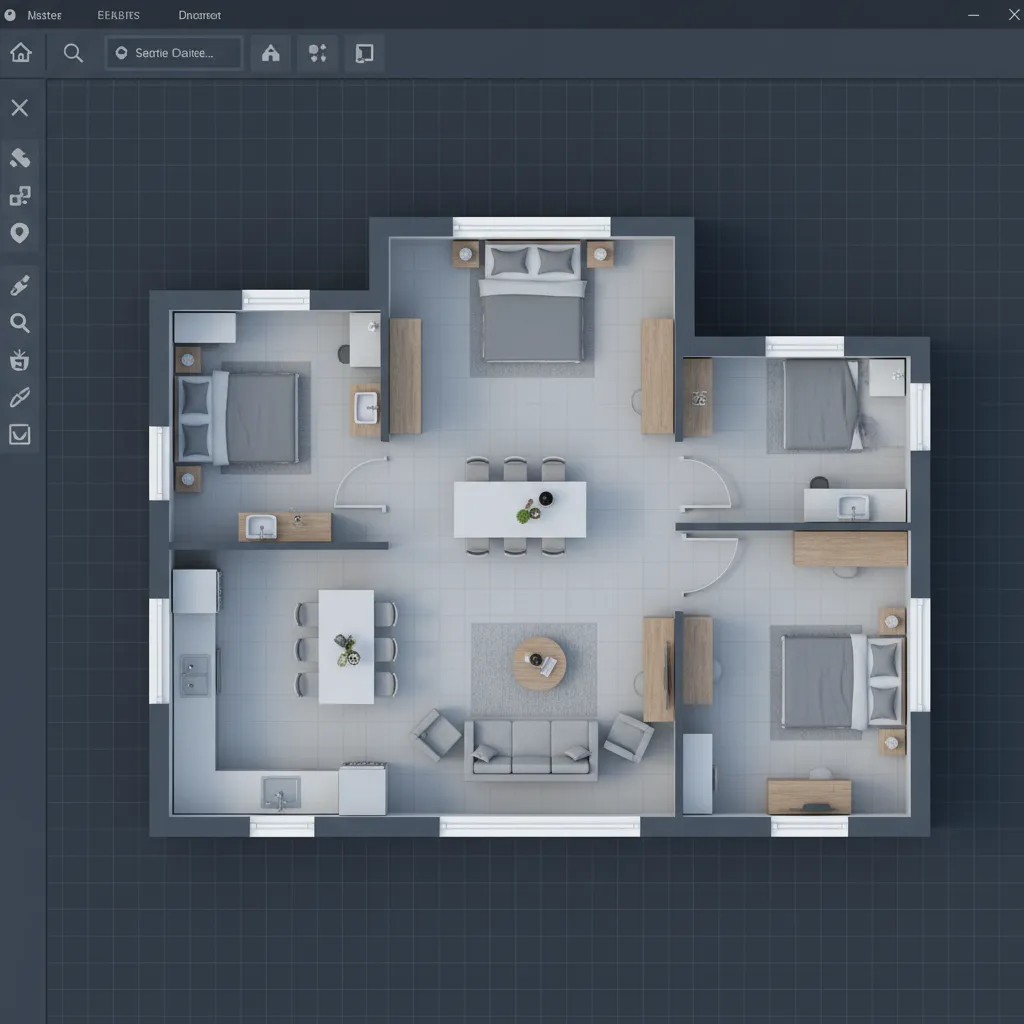The height and width of the screenshot is (1024, 1024).
Task: Open the scatter dots panel icon in toolbar
Action: (x=318, y=53)
